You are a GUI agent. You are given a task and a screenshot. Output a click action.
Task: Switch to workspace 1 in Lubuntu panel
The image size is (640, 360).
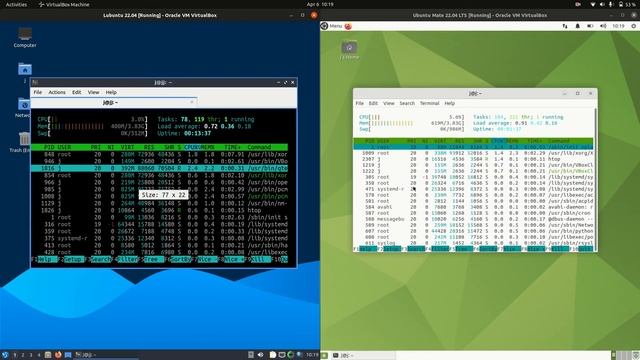point(15,355)
